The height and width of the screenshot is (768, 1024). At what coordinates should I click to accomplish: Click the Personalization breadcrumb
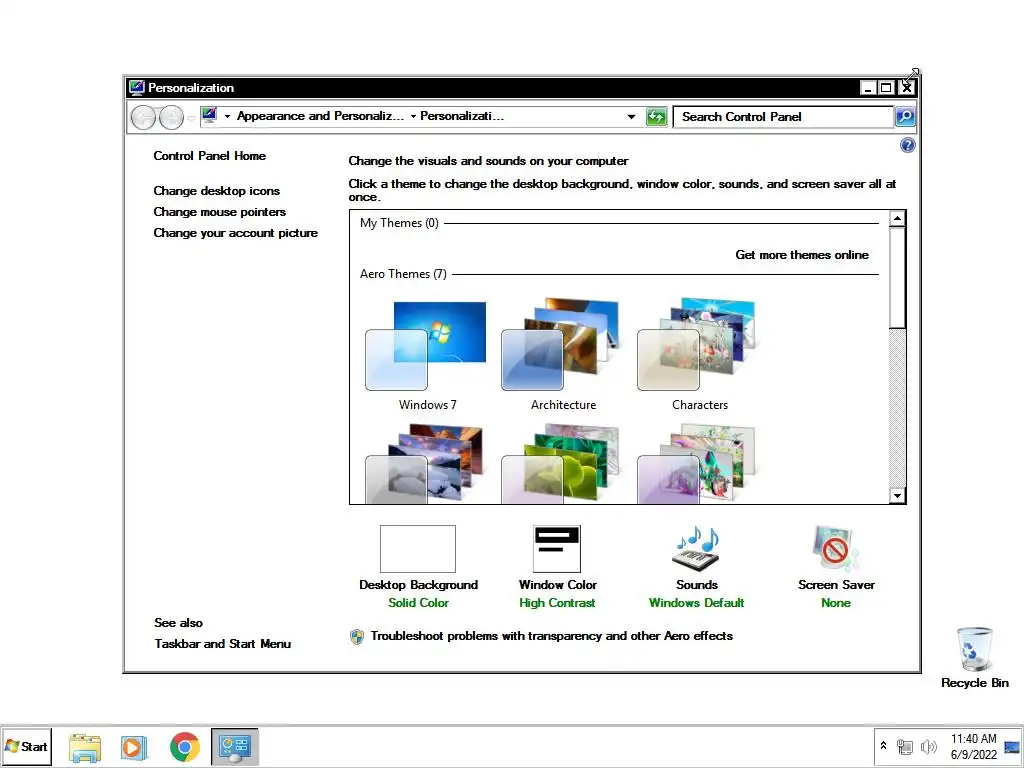[462, 116]
